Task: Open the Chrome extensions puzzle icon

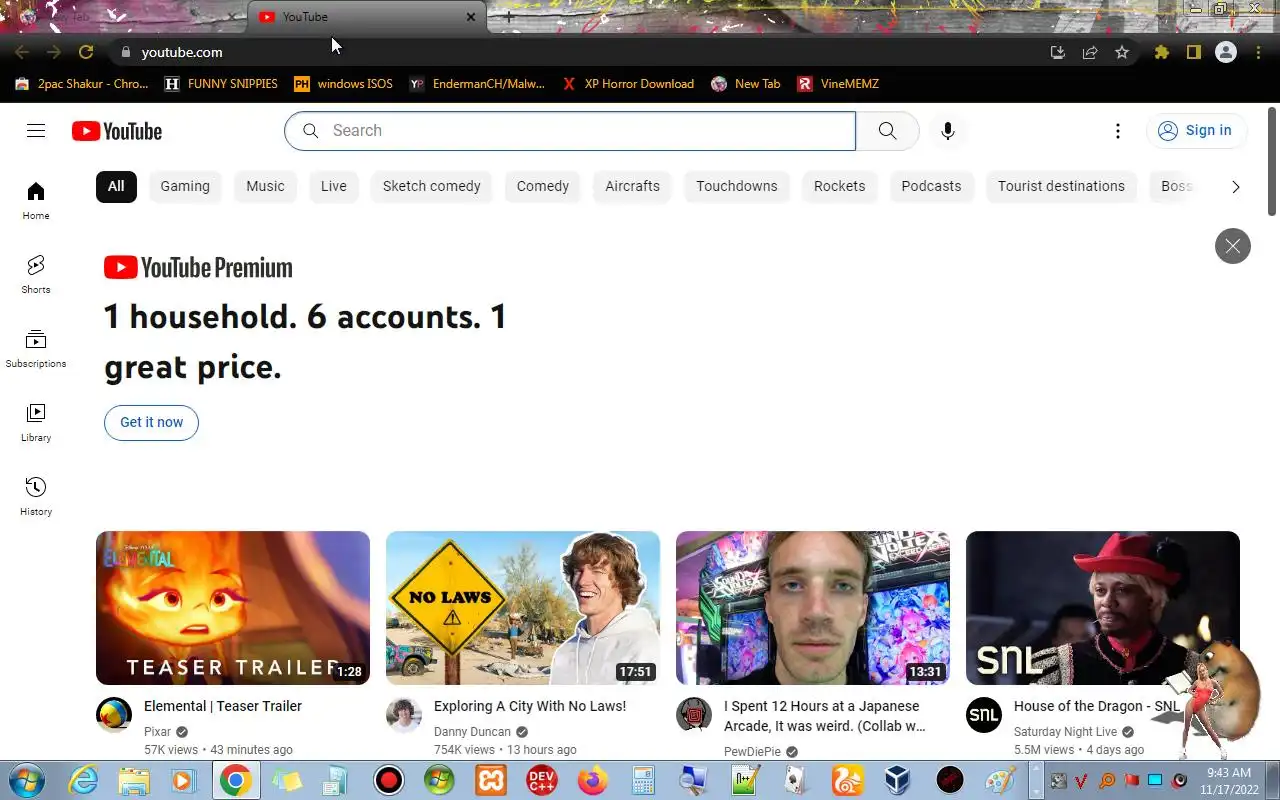Action: 1161,52
